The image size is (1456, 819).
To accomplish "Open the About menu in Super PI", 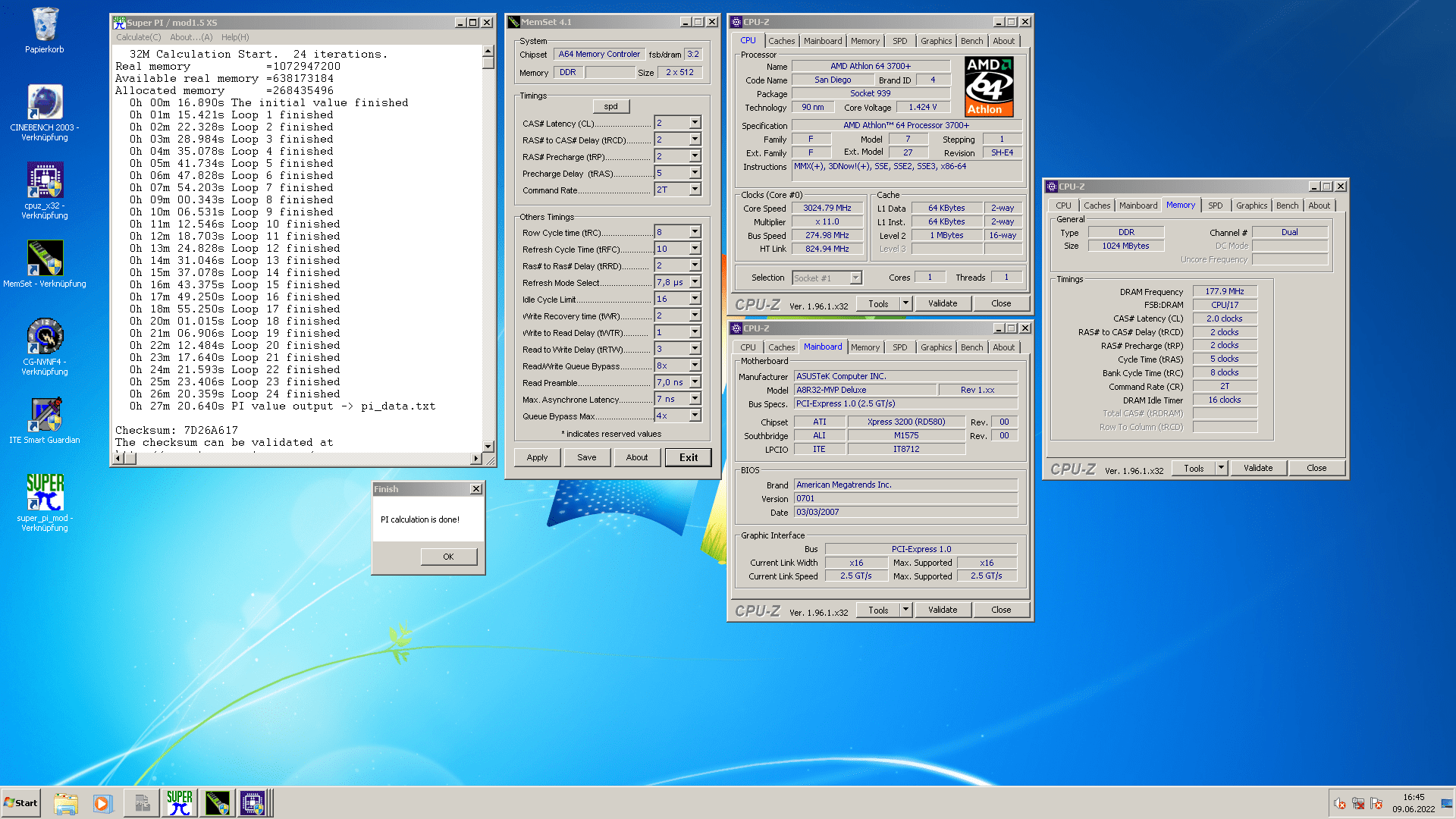I will pyautogui.click(x=191, y=37).
